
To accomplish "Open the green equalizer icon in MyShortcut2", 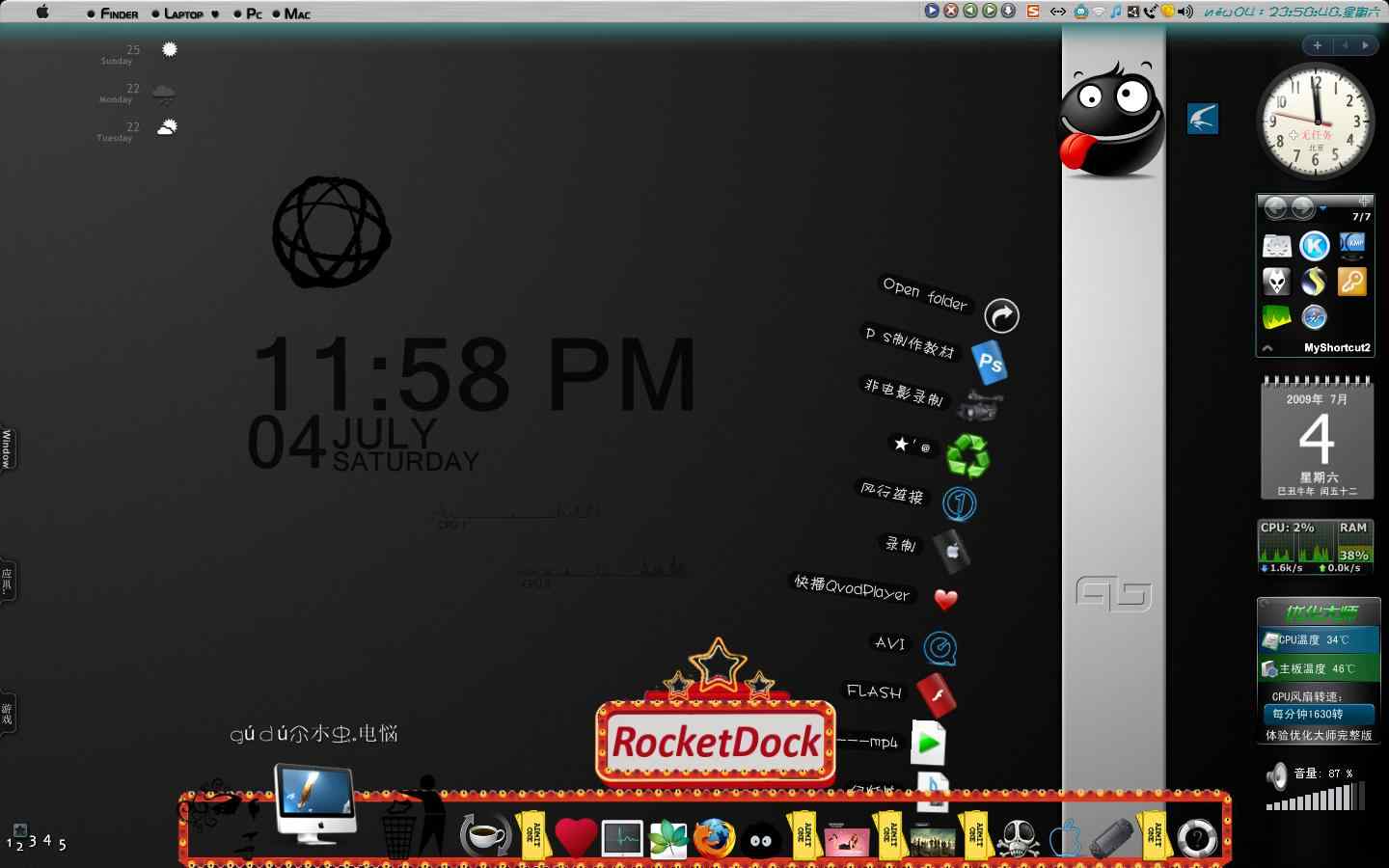I will [1276, 316].
